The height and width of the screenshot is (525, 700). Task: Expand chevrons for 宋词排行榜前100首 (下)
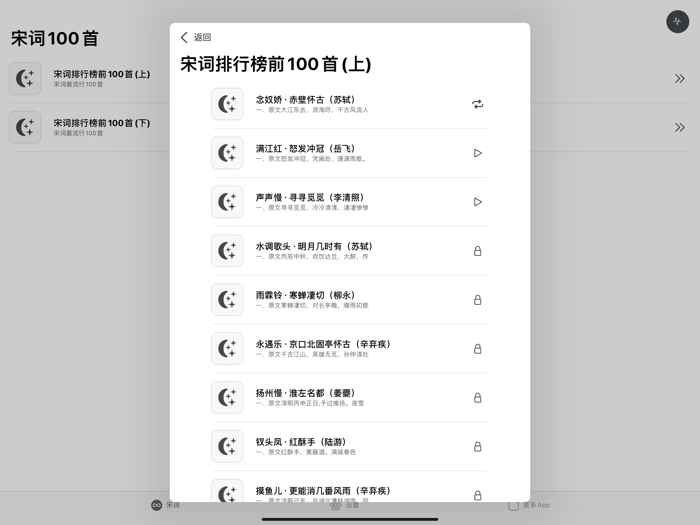[x=679, y=128]
